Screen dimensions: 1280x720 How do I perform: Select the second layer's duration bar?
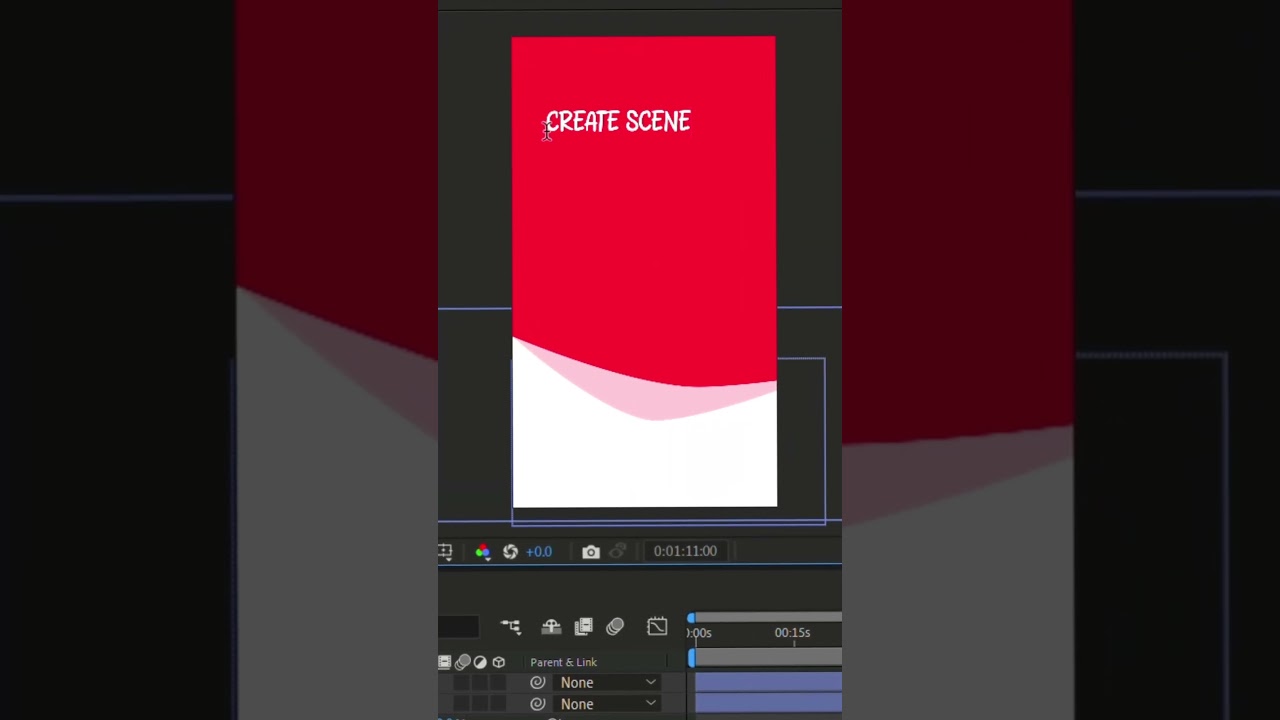768,704
